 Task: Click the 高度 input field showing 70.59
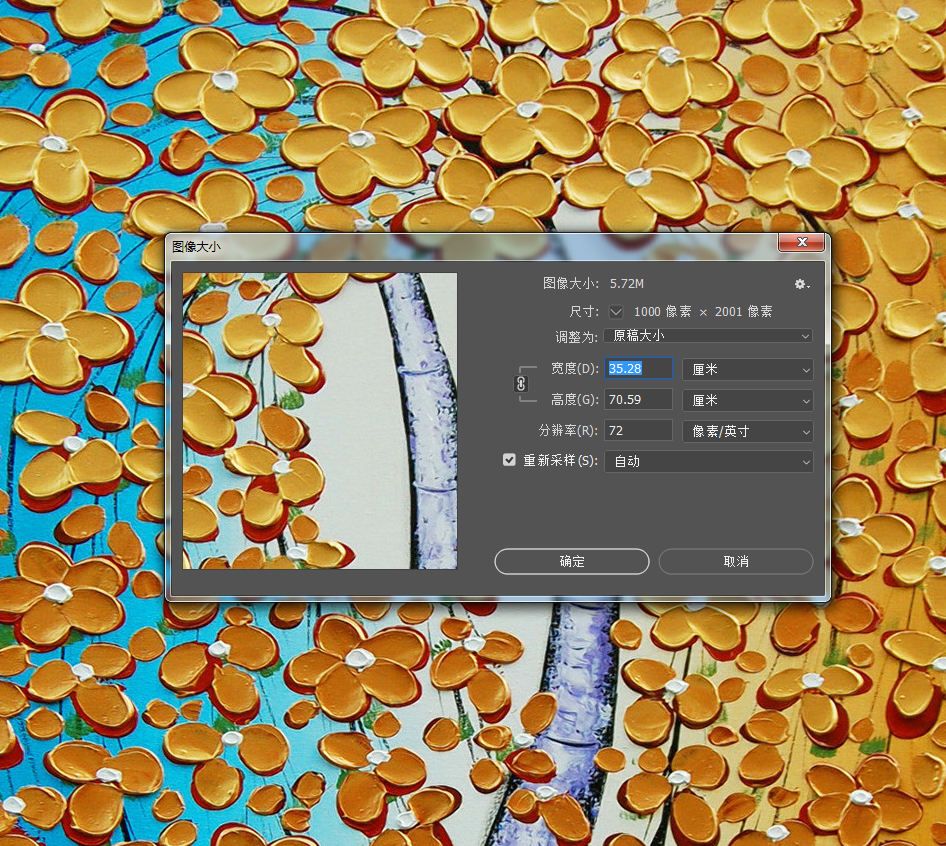pyautogui.click(x=638, y=399)
